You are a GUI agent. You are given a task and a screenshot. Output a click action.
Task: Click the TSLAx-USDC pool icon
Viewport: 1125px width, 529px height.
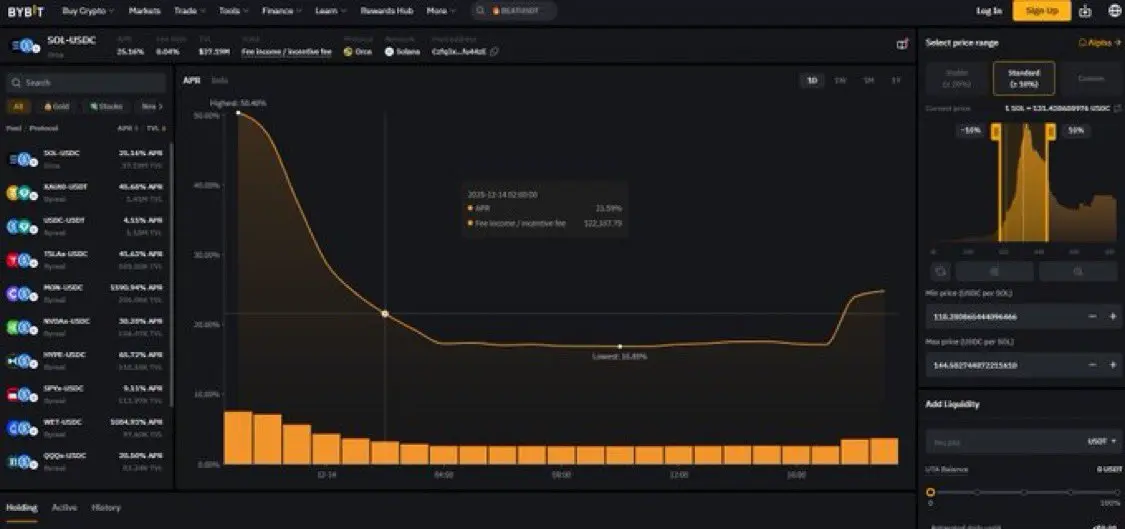click(22, 260)
